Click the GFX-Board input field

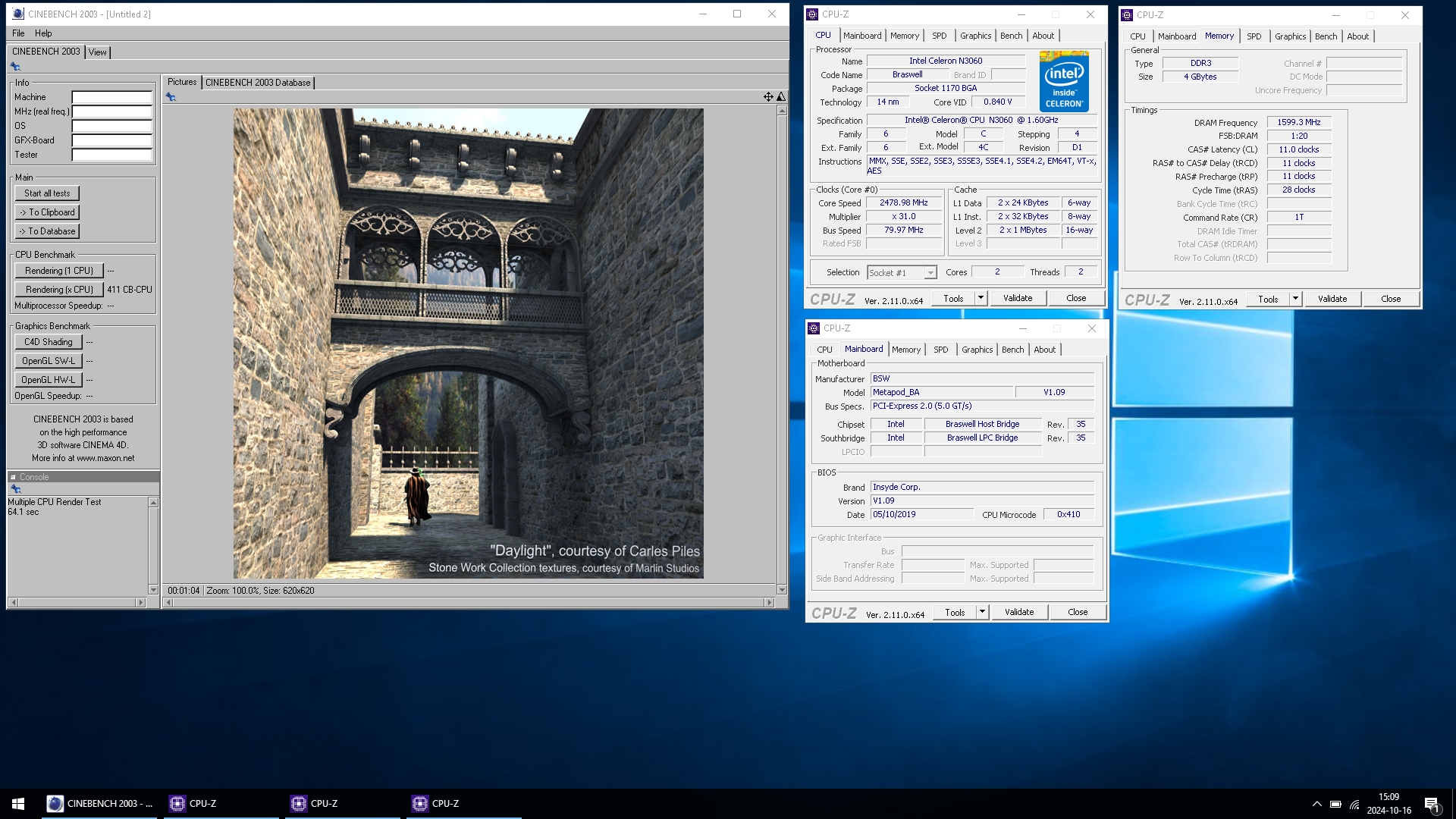pos(112,140)
